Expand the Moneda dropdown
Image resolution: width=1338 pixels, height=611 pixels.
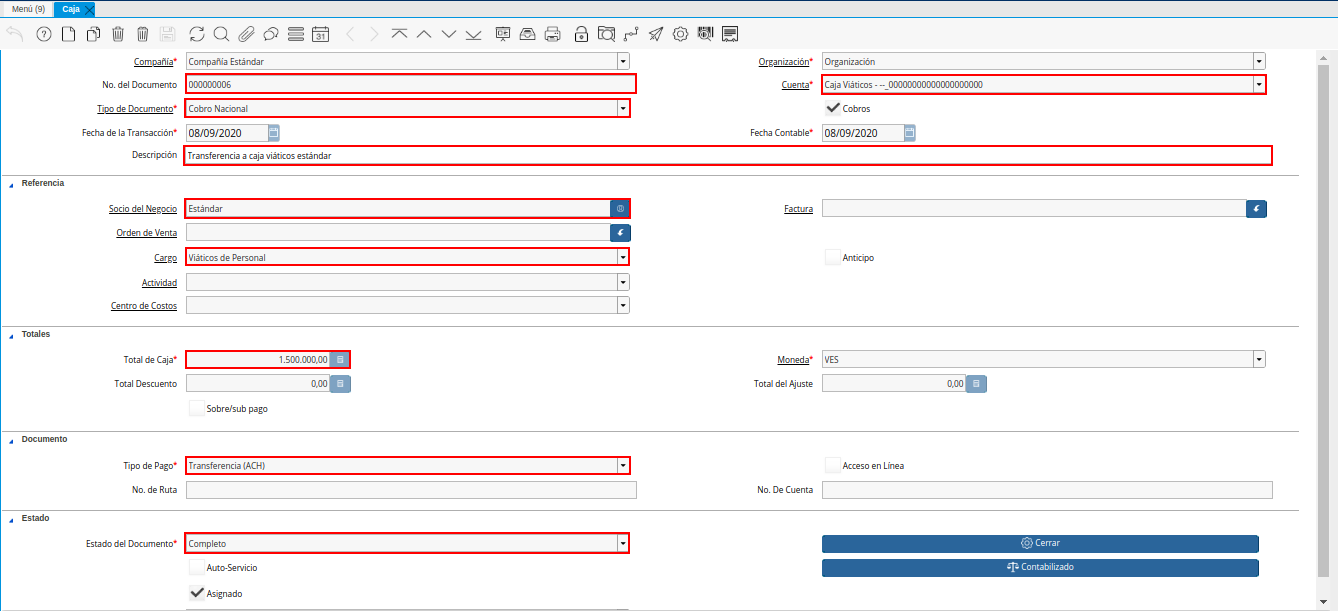[x=1259, y=359]
